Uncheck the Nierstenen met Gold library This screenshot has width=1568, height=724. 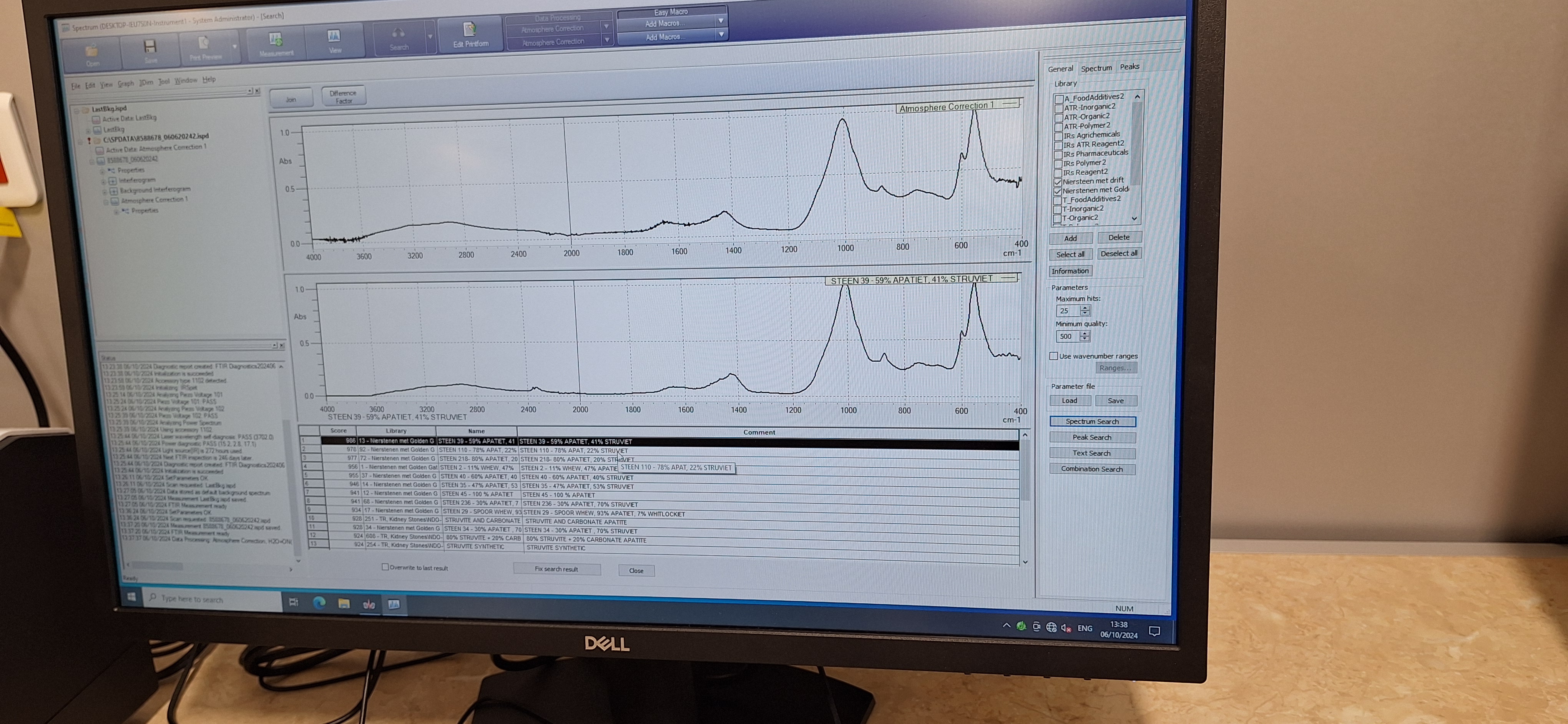coord(1058,191)
